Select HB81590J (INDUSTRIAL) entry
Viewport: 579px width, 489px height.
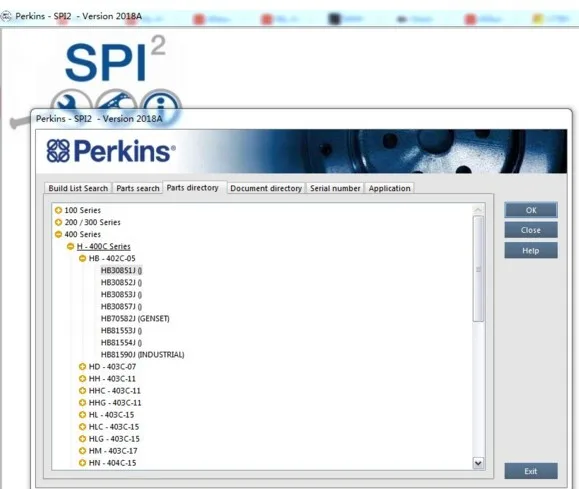point(143,355)
